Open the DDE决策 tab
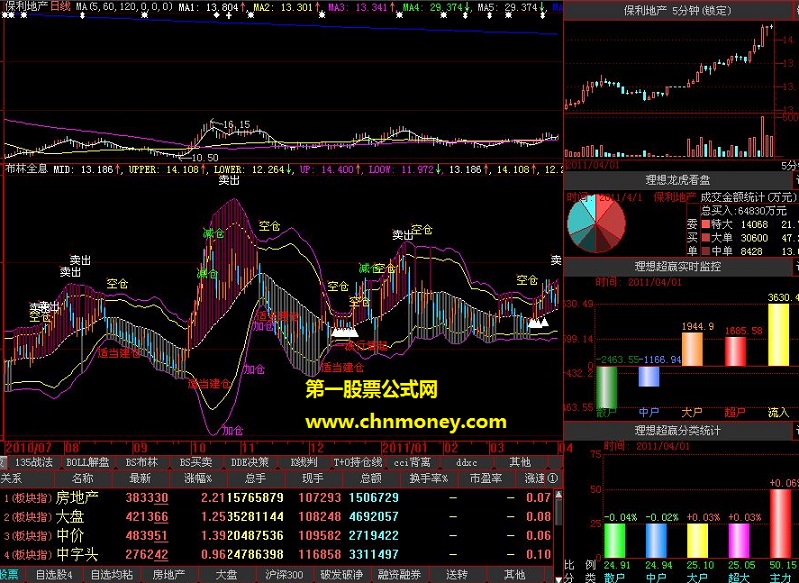The height and width of the screenshot is (583, 799). tap(250, 462)
